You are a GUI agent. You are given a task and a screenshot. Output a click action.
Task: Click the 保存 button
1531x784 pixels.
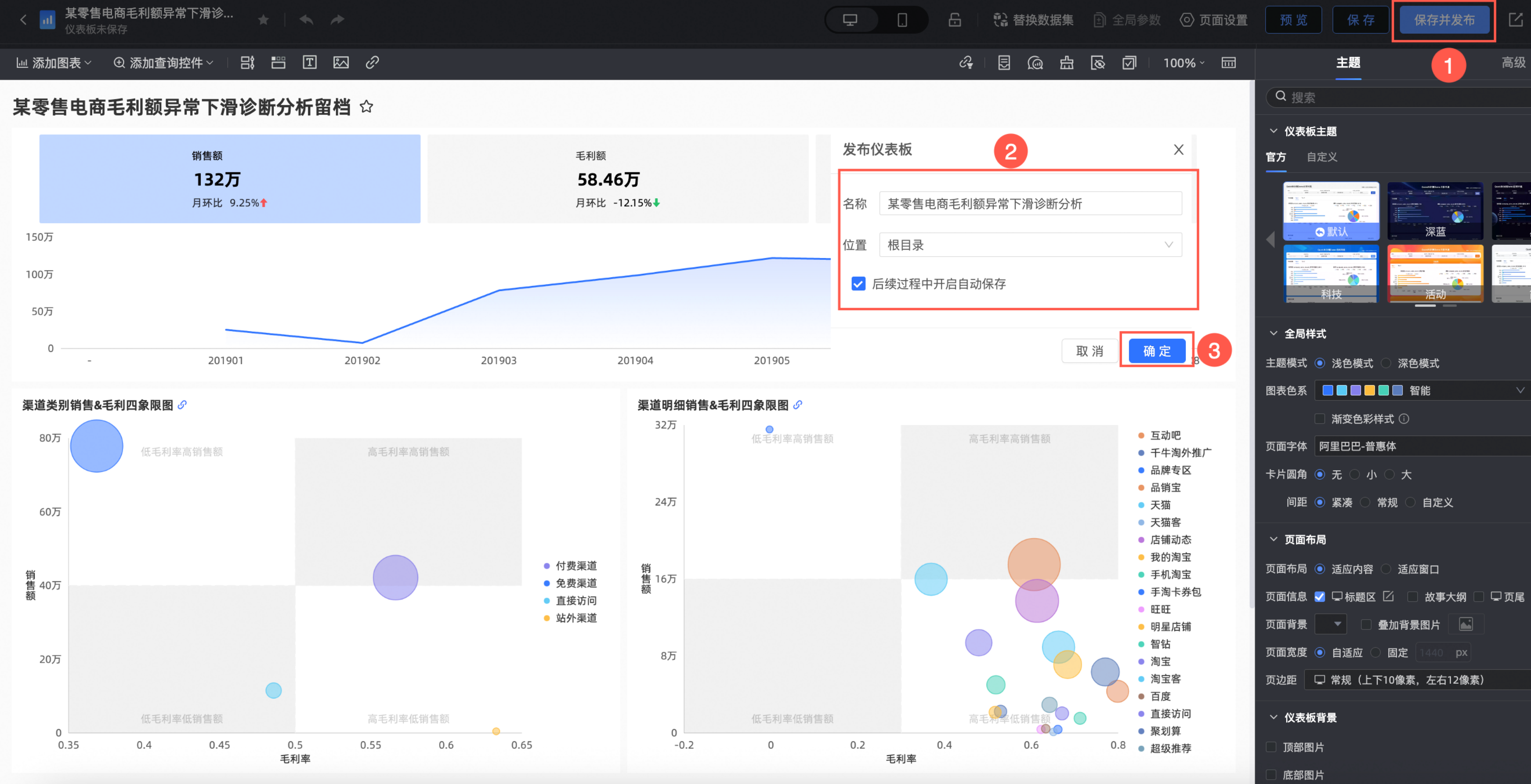1360,20
